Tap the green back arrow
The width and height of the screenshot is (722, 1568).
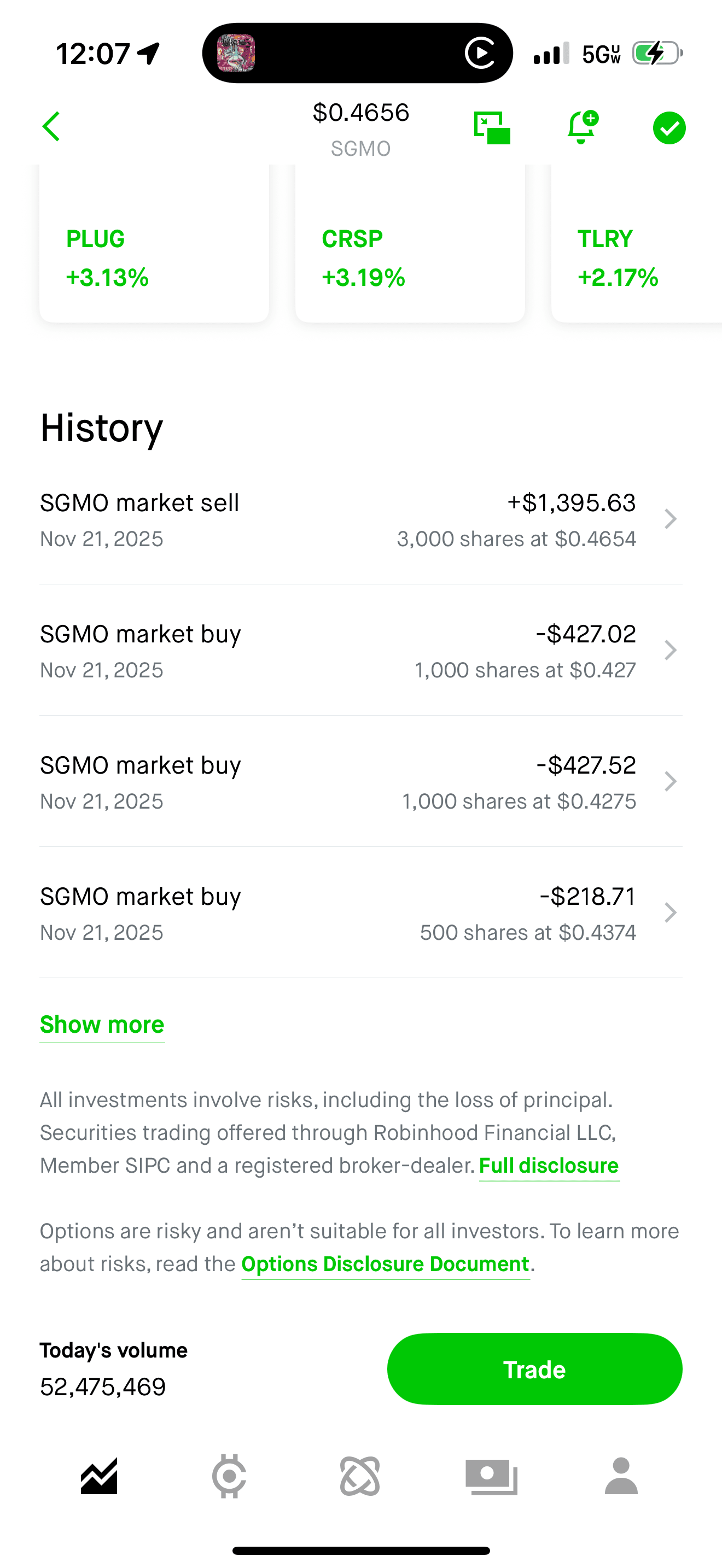[52, 127]
